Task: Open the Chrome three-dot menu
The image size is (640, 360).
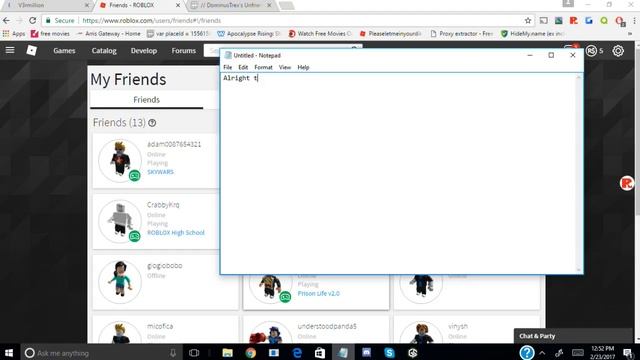Action: click(635, 20)
